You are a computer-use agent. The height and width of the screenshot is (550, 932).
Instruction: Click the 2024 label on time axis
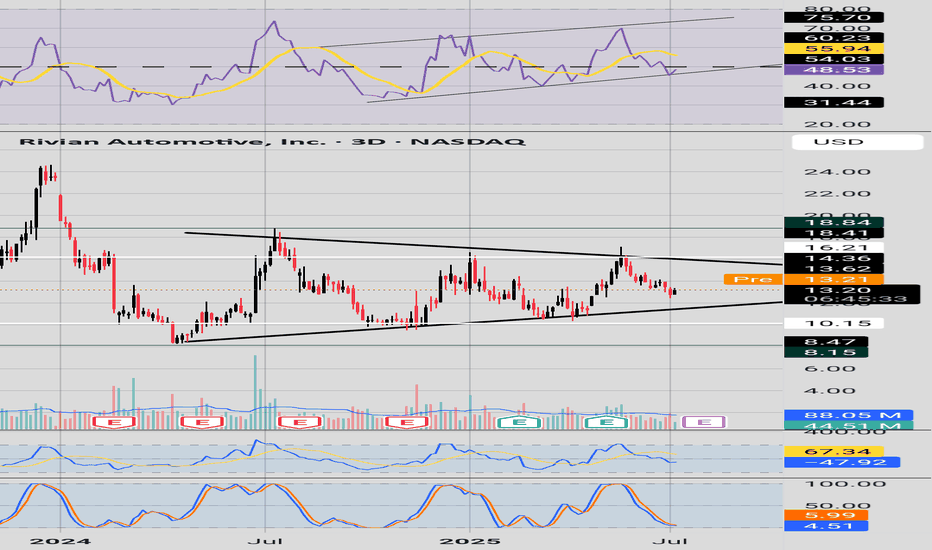[x=61, y=541]
